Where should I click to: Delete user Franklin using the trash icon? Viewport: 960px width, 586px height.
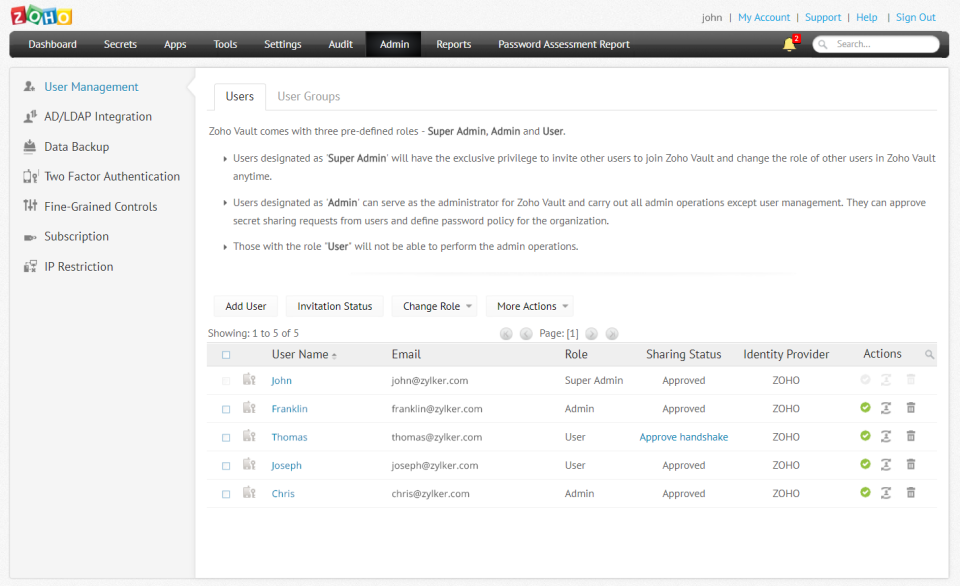910,408
